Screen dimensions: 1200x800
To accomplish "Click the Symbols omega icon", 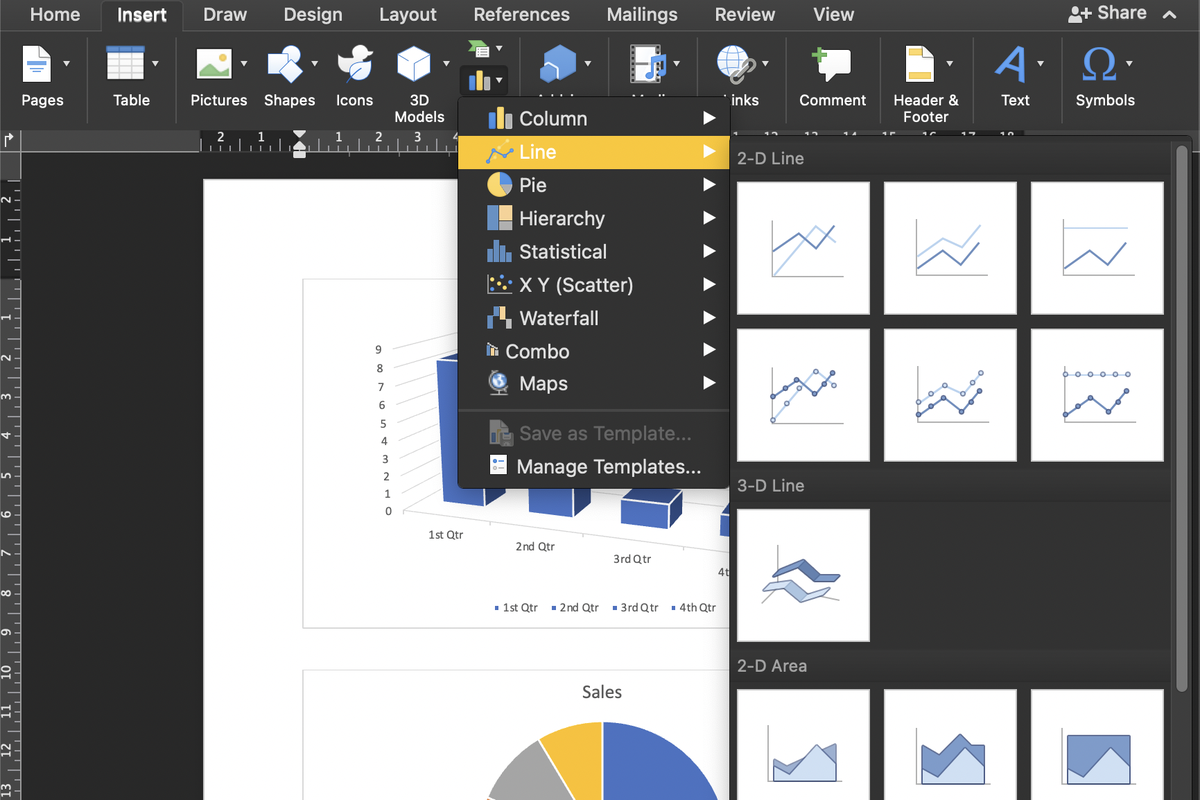I will [x=1098, y=65].
